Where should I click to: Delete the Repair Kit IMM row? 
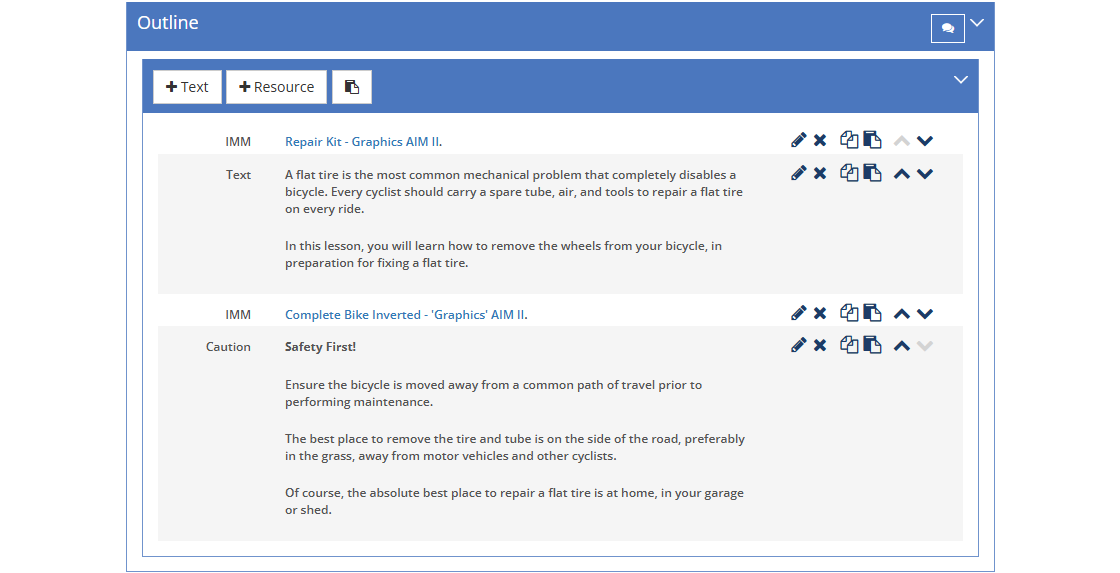pyautogui.click(x=820, y=140)
